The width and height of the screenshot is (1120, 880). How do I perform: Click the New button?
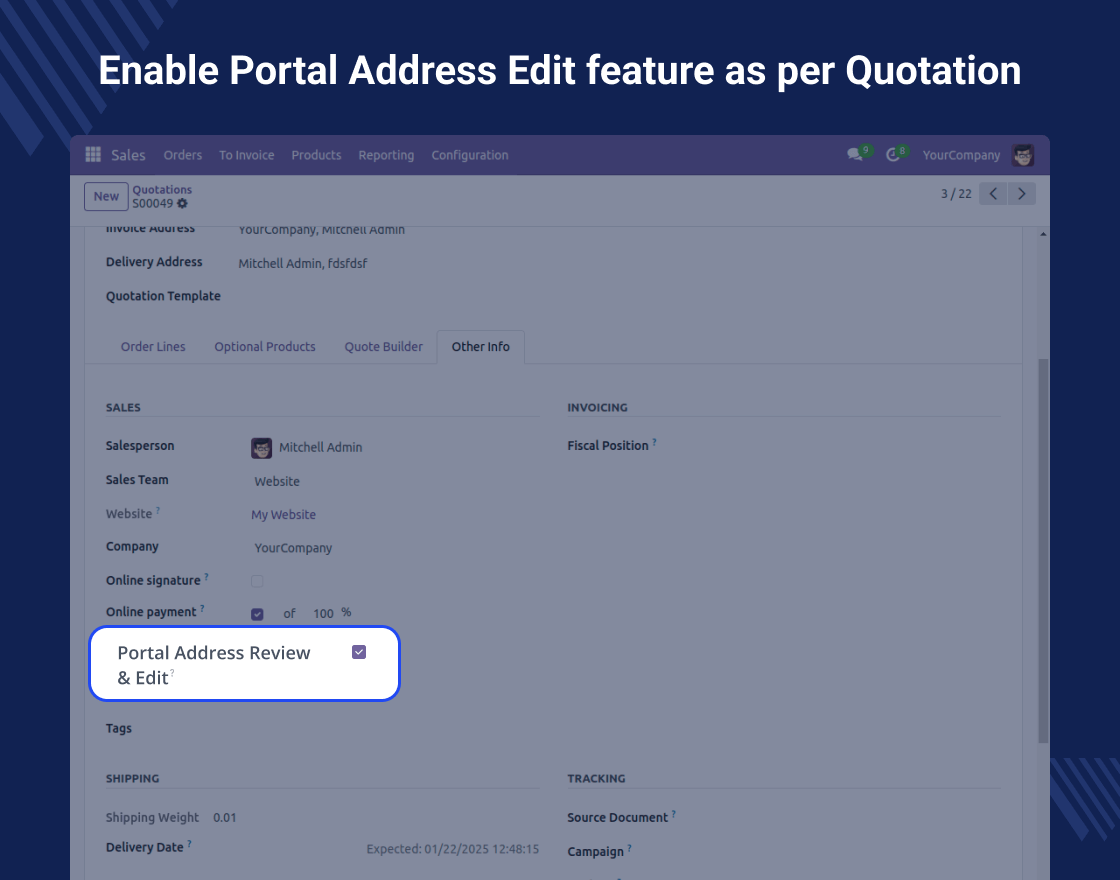tap(106, 196)
